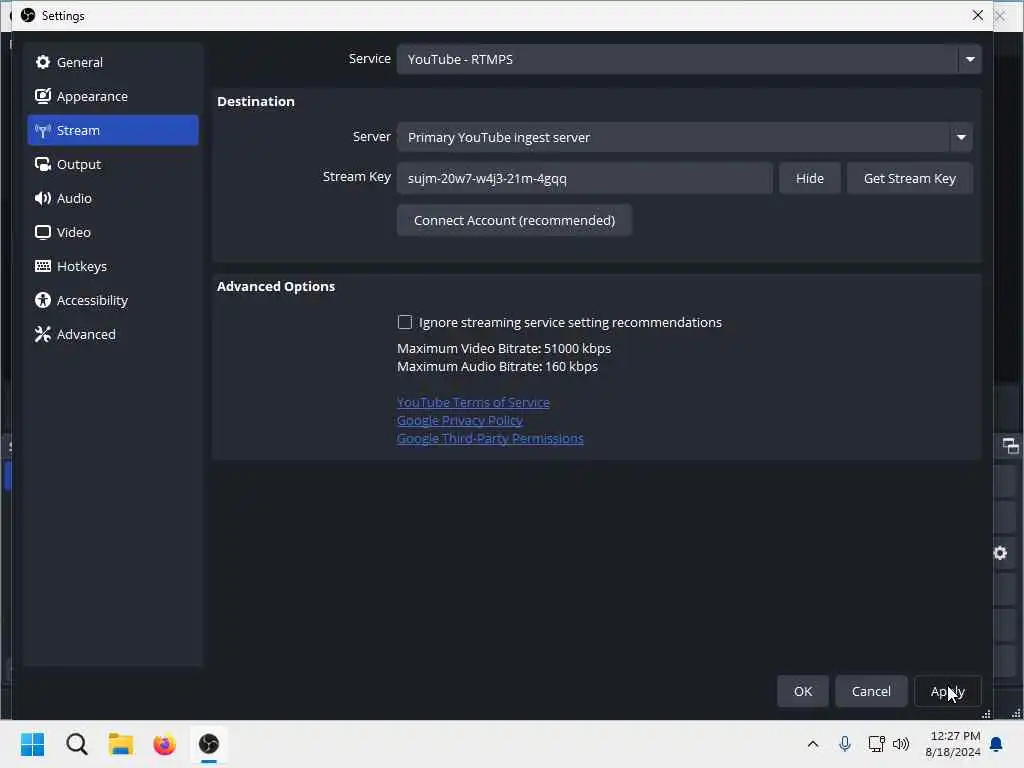Open Windows taskbar search
This screenshot has height=768, width=1024.
click(x=76, y=744)
